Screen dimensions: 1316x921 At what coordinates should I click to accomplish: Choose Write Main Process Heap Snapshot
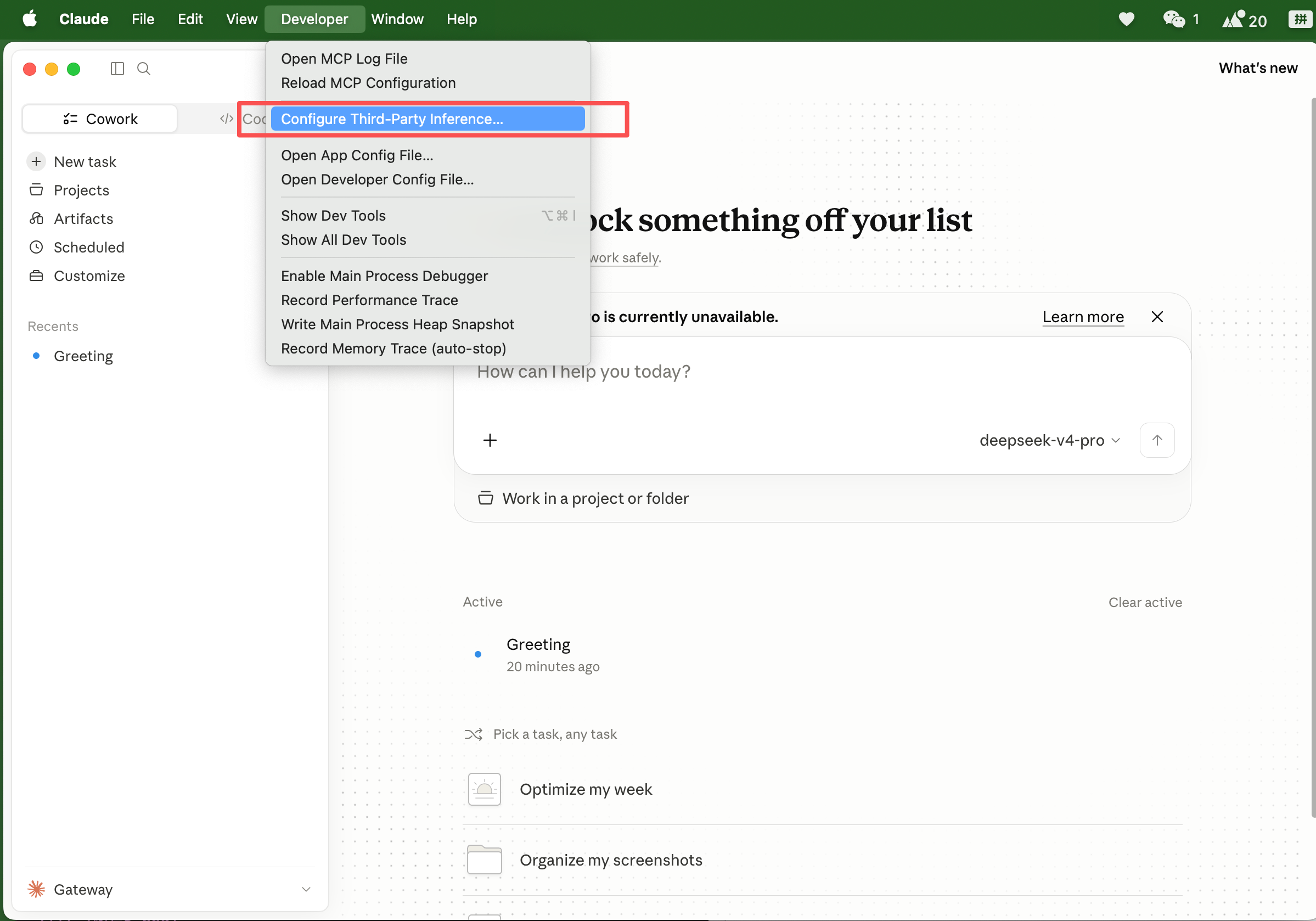[428, 324]
